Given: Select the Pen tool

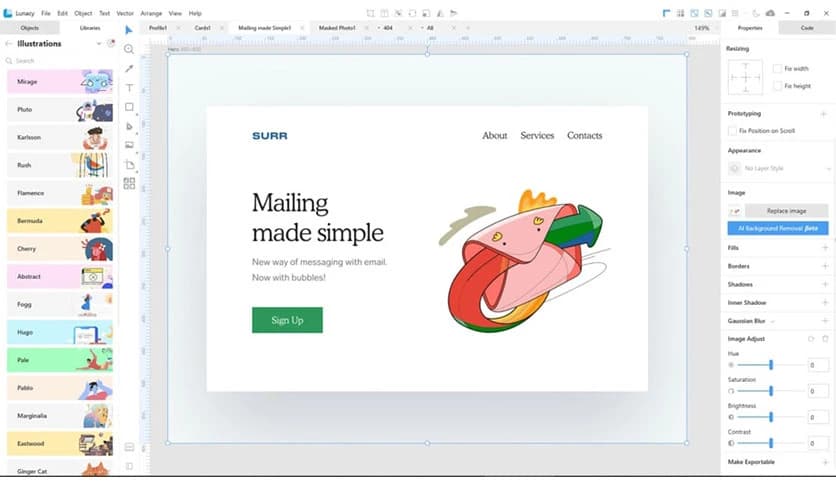Looking at the screenshot, I should click(129, 126).
